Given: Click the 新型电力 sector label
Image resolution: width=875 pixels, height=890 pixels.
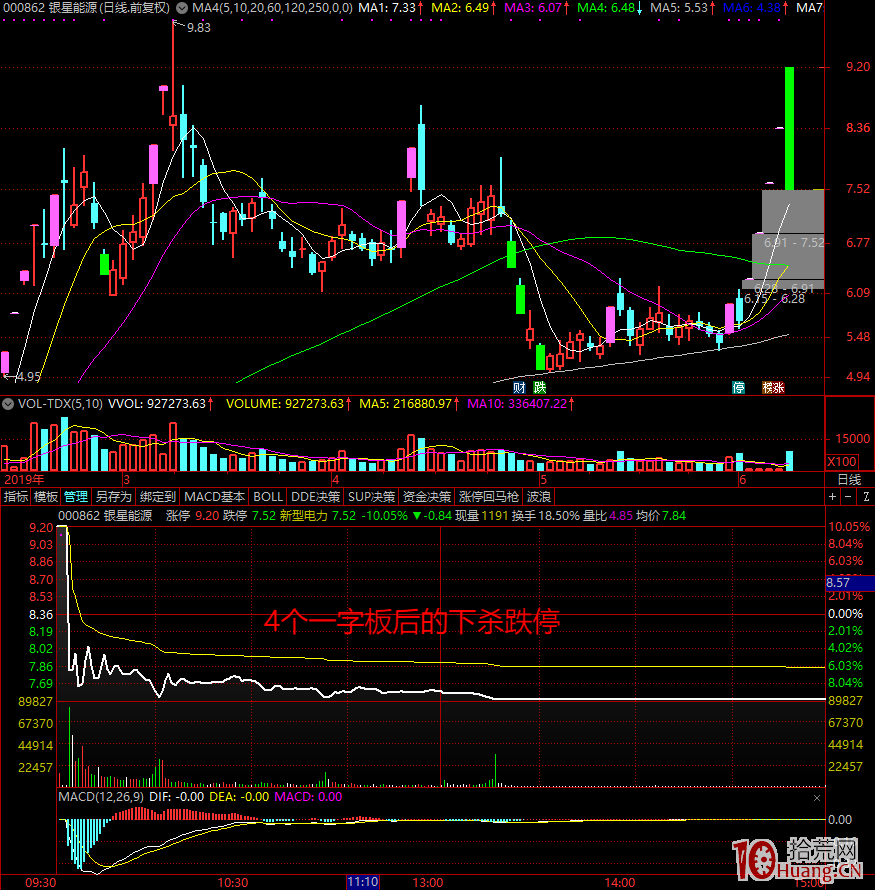Looking at the screenshot, I should pos(304,516).
